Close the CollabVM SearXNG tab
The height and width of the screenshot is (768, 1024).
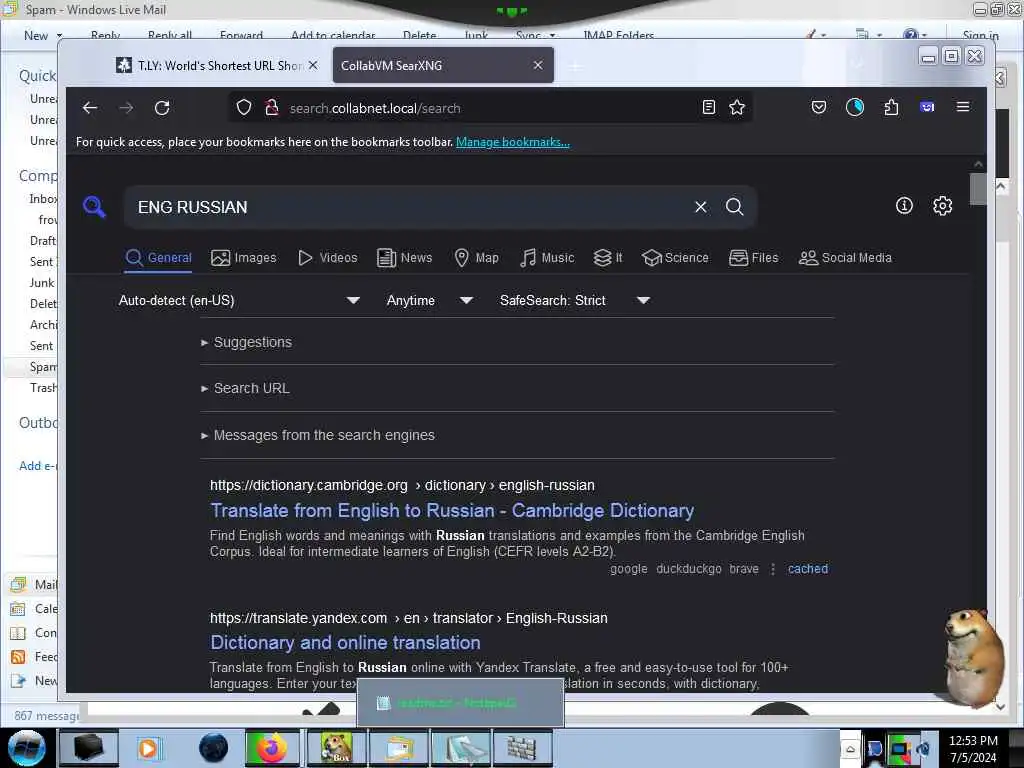538,65
